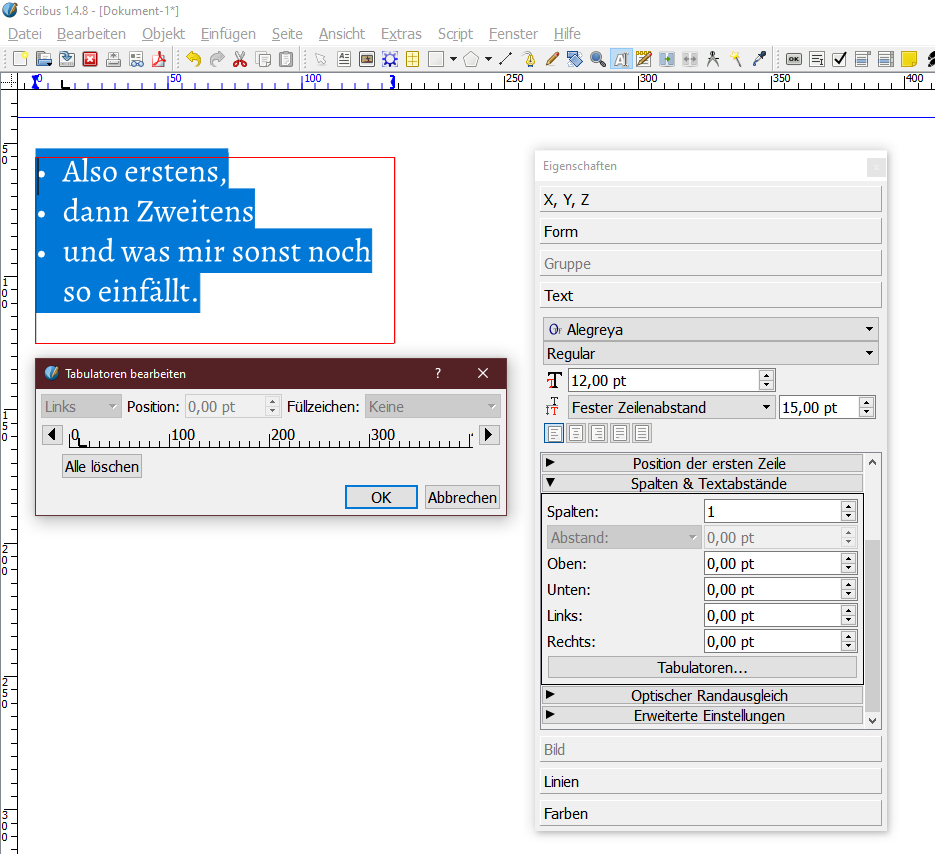Set text alignment to right
This screenshot has height=854, width=935.
[x=598, y=433]
